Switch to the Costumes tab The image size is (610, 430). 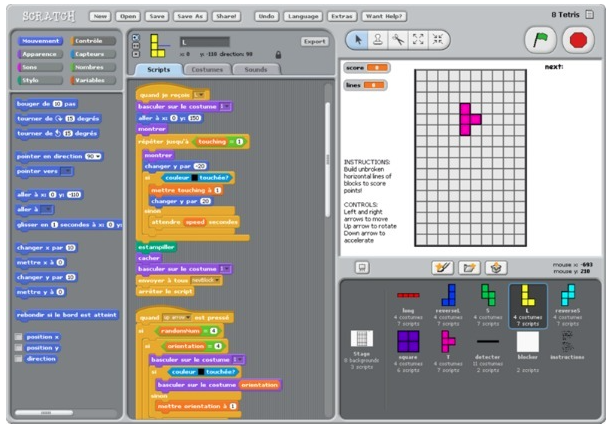tap(207, 70)
